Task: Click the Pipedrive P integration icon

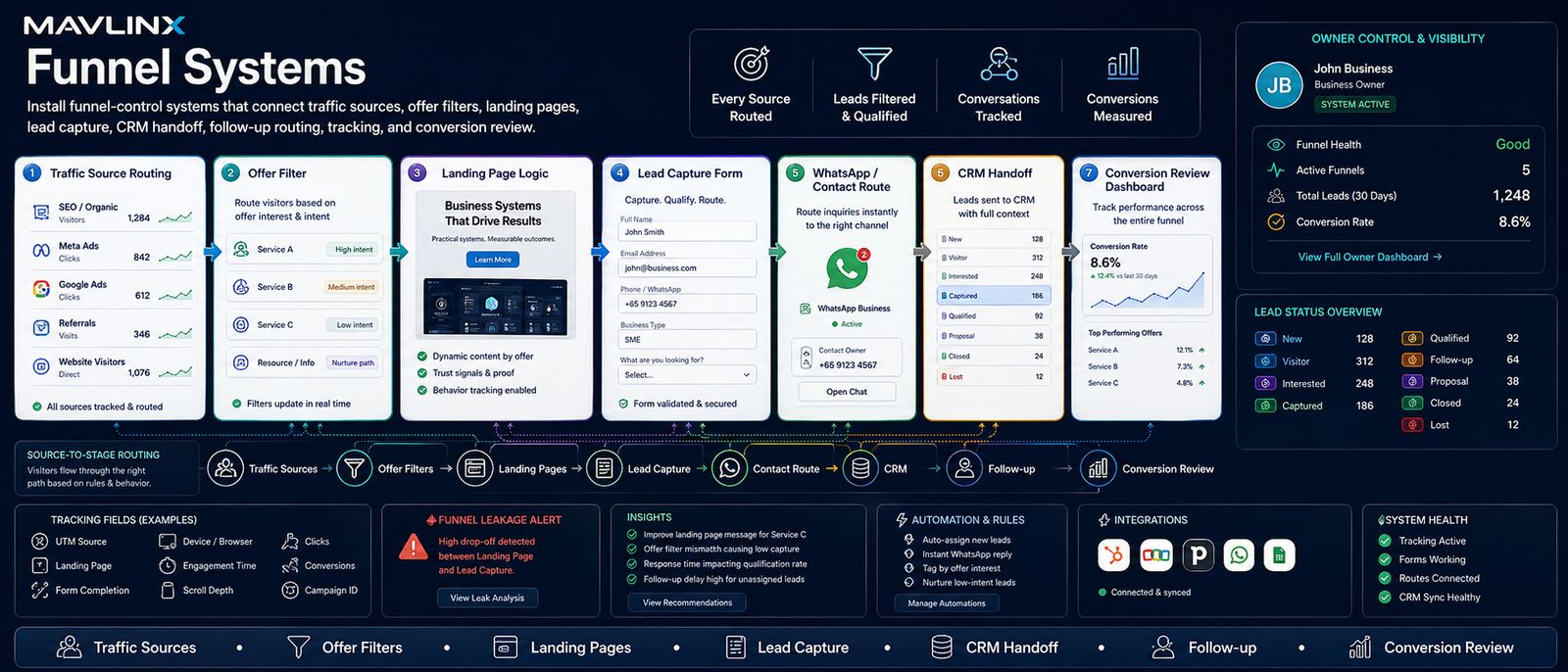Action: tap(1198, 555)
